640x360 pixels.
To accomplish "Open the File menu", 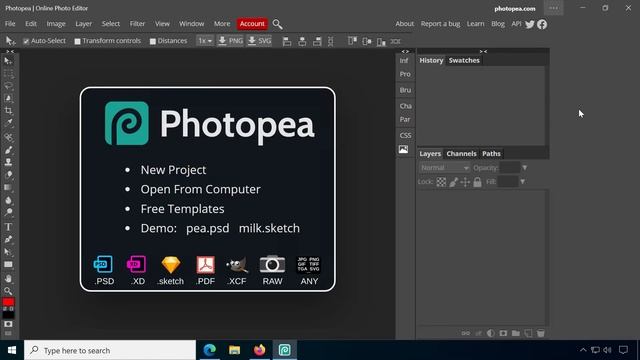I will tap(10, 24).
